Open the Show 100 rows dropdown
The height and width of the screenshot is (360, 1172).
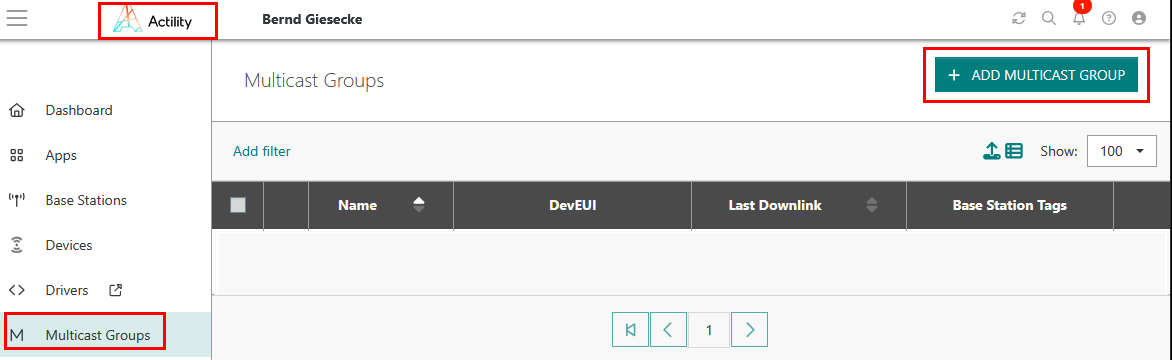[1121, 151]
